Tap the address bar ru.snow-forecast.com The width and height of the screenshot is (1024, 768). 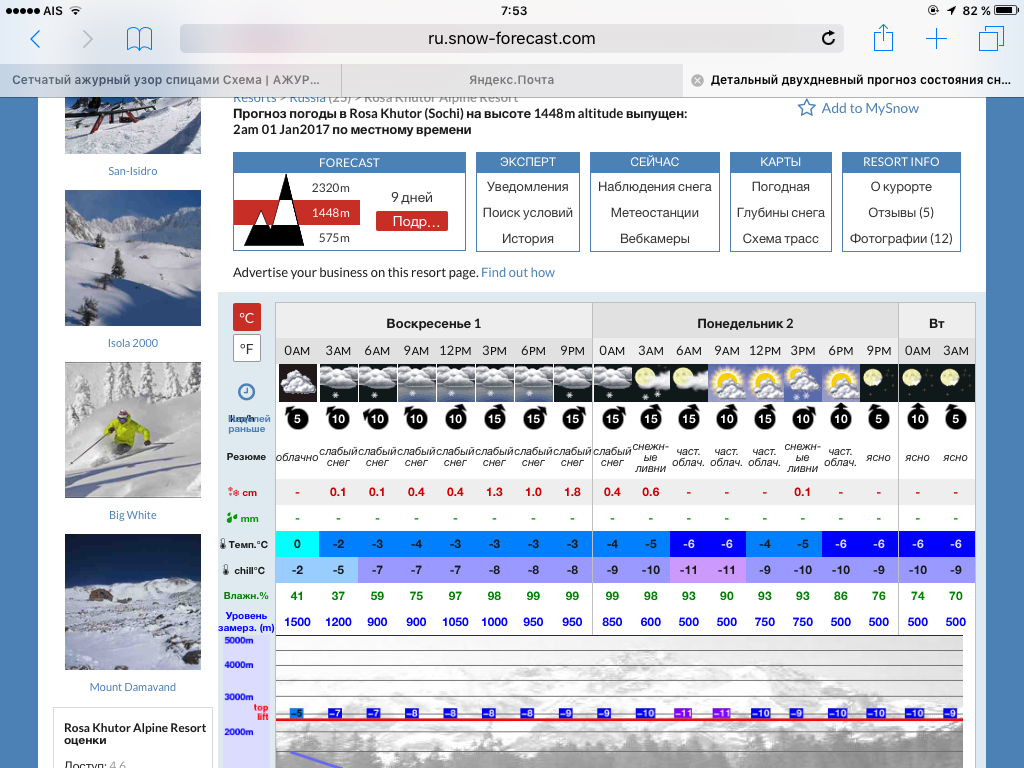click(x=511, y=39)
